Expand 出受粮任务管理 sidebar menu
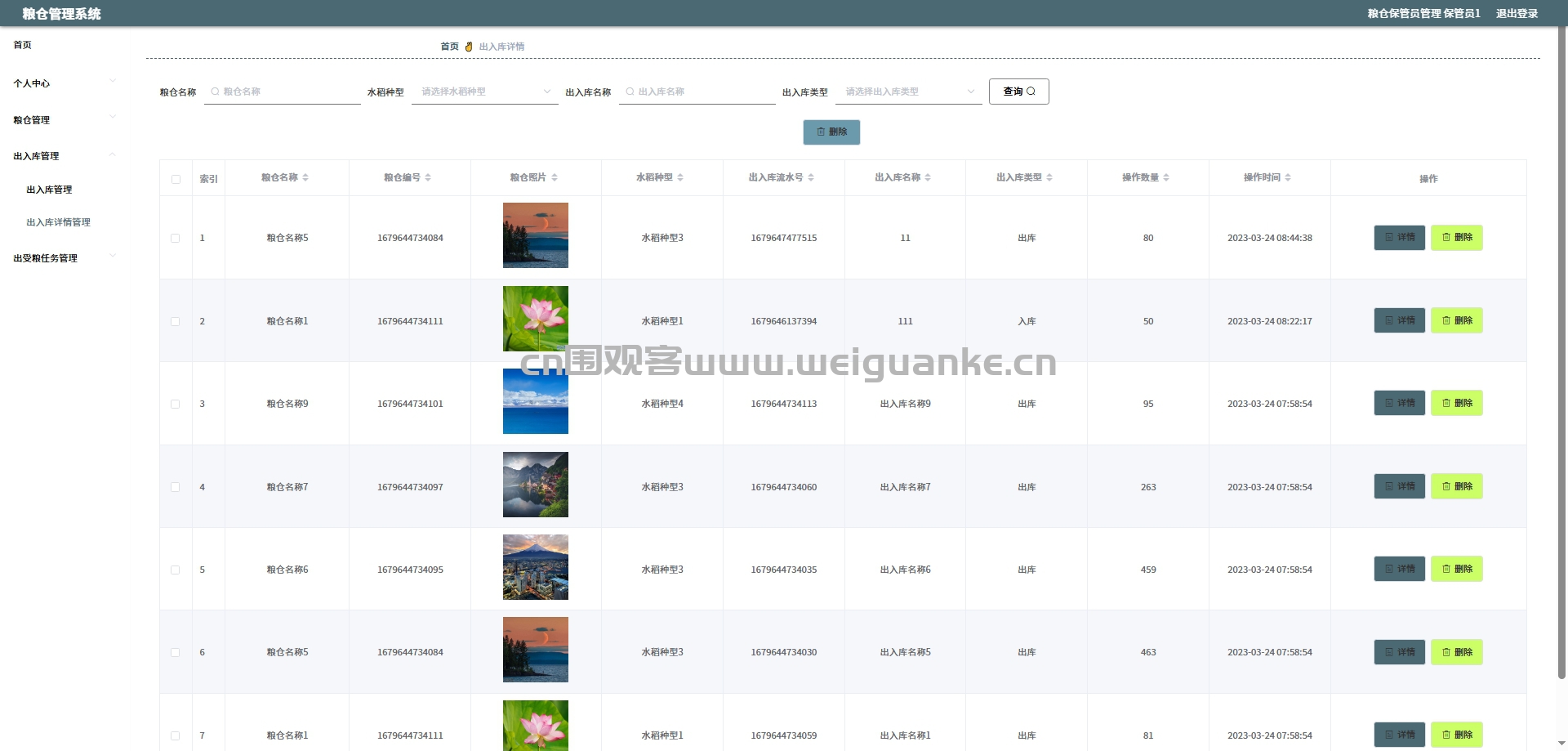 coord(65,257)
